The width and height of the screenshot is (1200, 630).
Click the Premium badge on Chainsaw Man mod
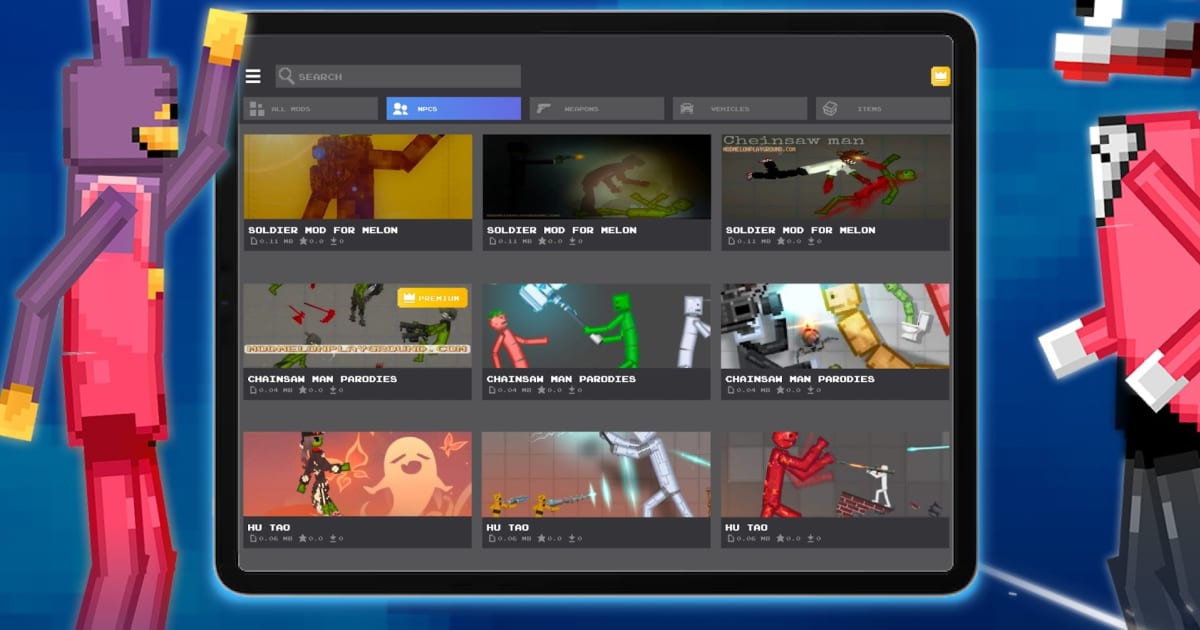[432, 297]
